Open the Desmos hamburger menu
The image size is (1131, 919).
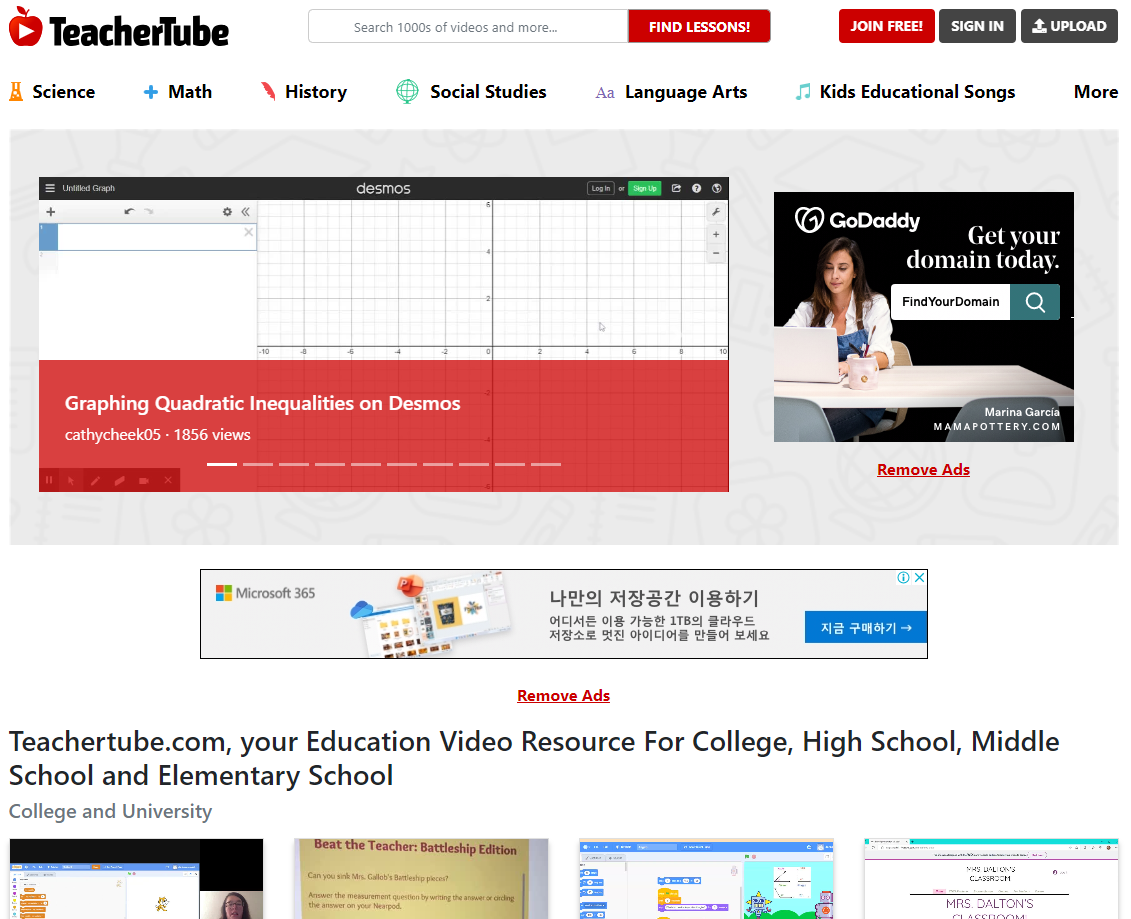pos(50,188)
